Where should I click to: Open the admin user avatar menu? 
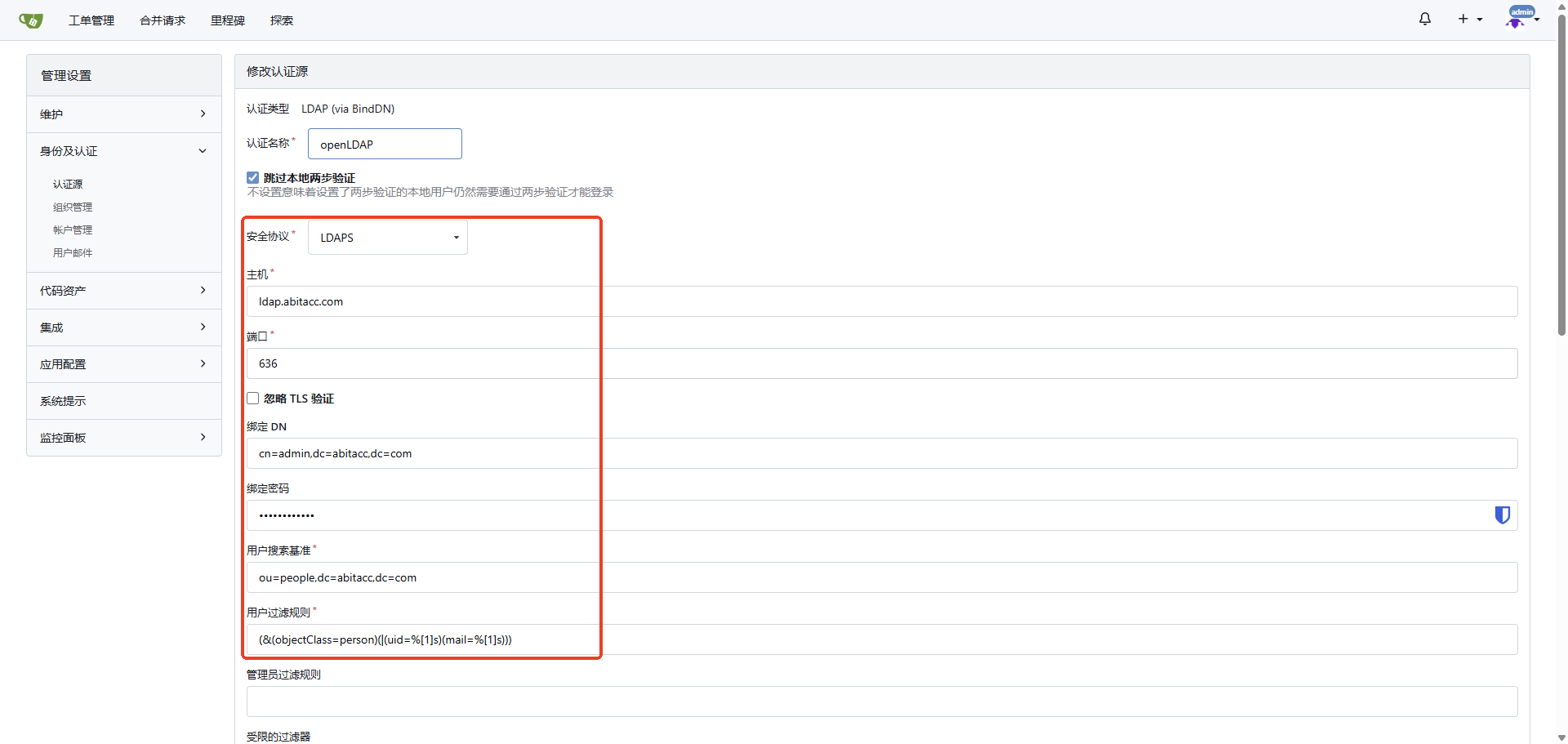(x=1521, y=18)
